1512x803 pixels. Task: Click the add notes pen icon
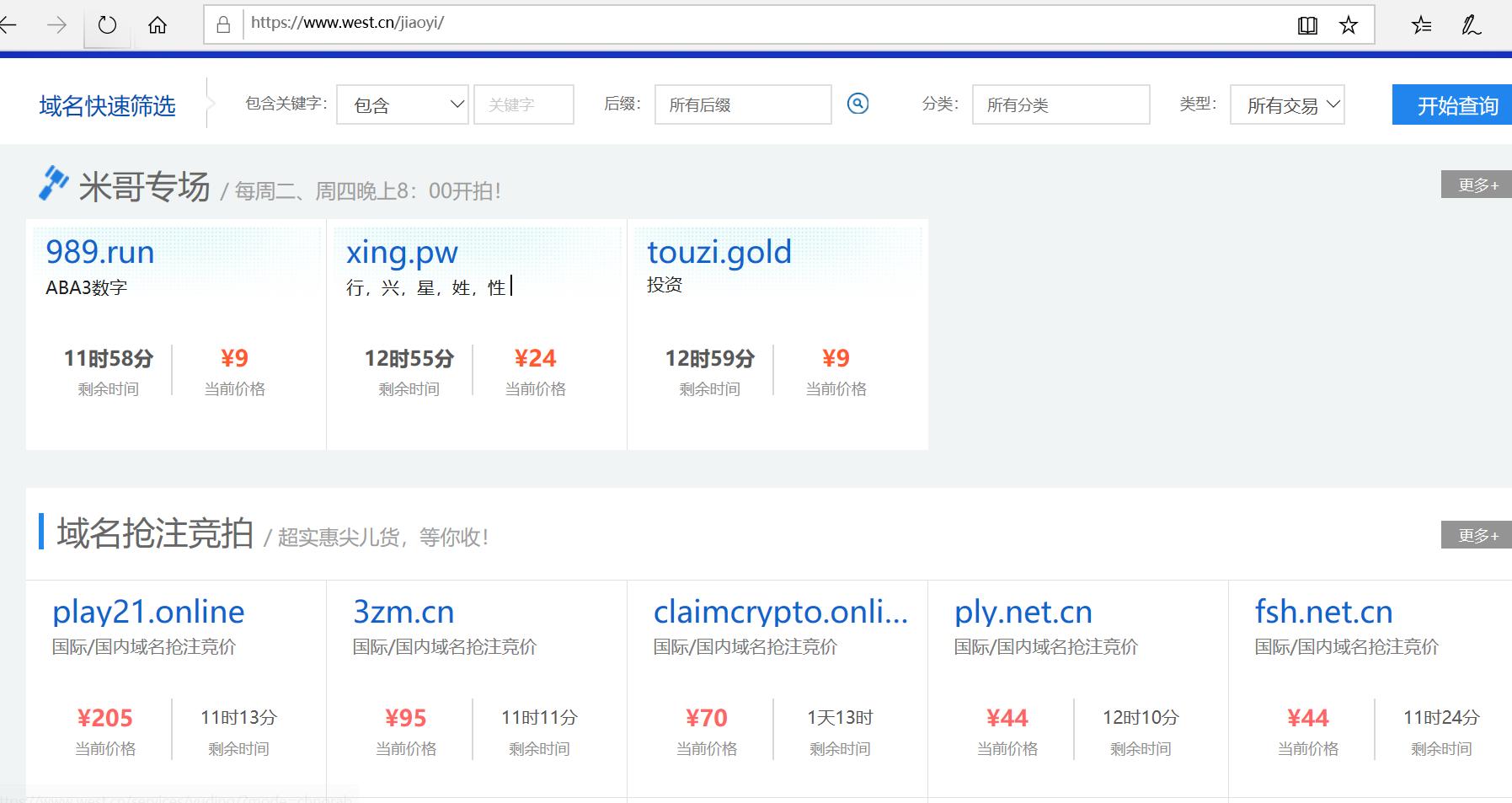(1471, 25)
